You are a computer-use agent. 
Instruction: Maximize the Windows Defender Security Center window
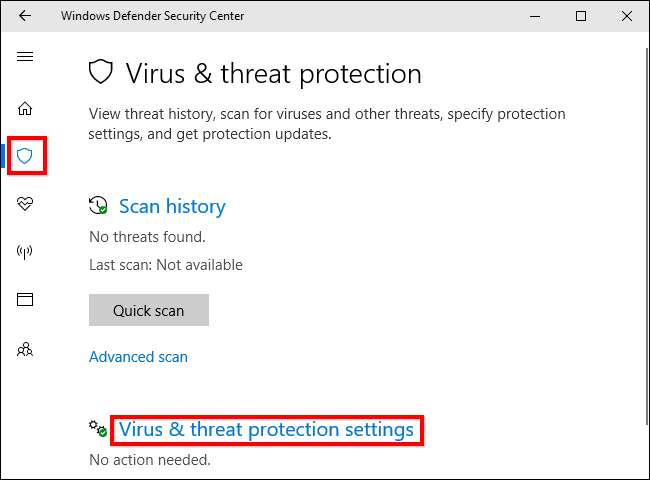[x=581, y=16]
